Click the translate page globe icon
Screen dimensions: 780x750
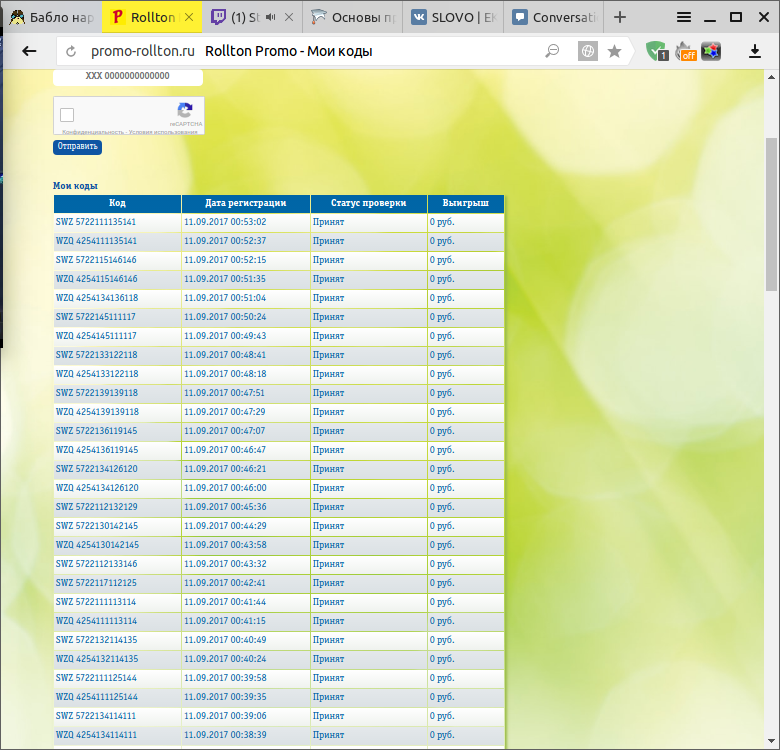[x=587, y=51]
